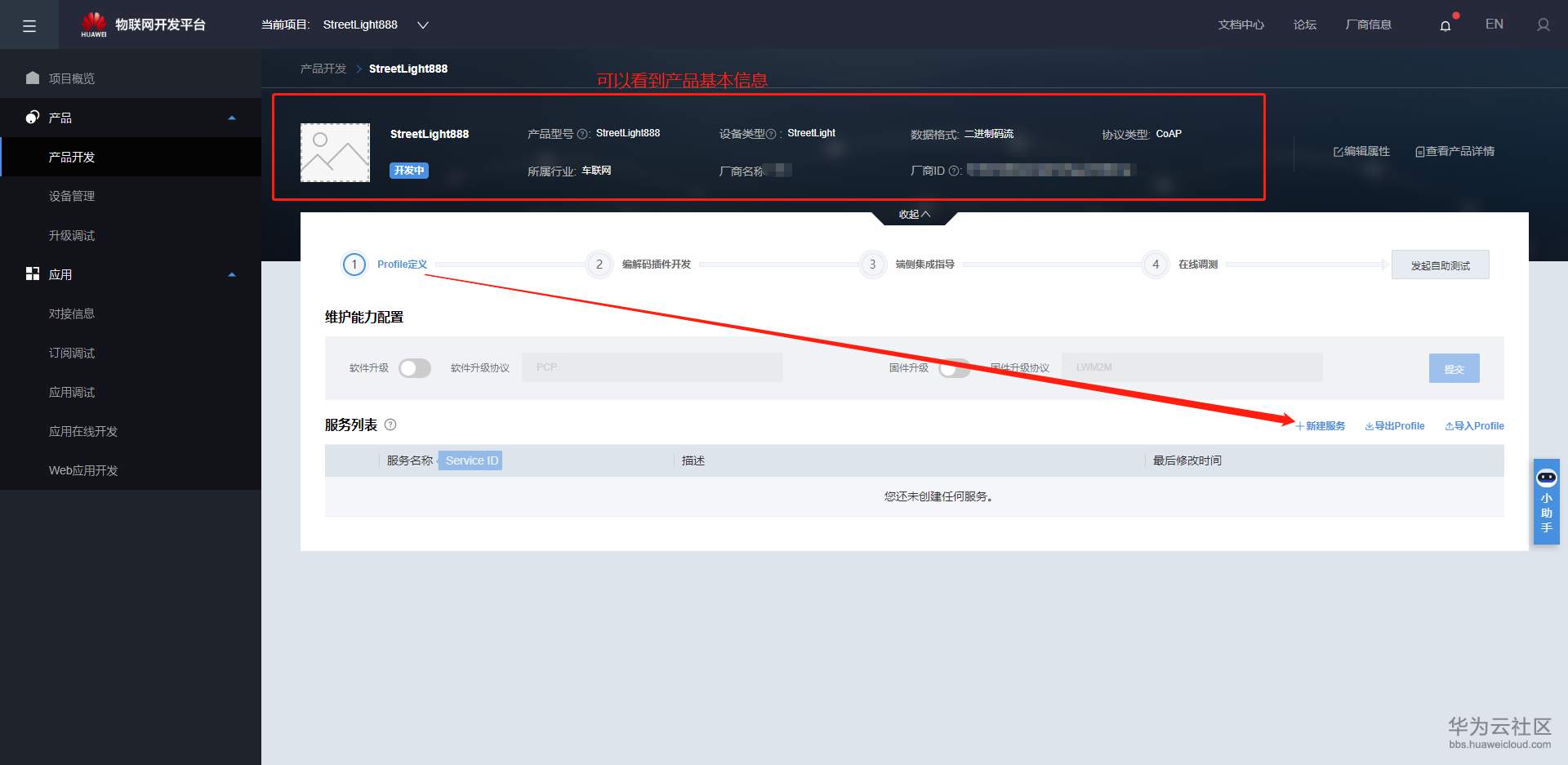Image resolution: width=1568 pixels, height=765 pixels.
Task: Open the 当前项目 StreetLight888 dropdown
Action: 375,25
